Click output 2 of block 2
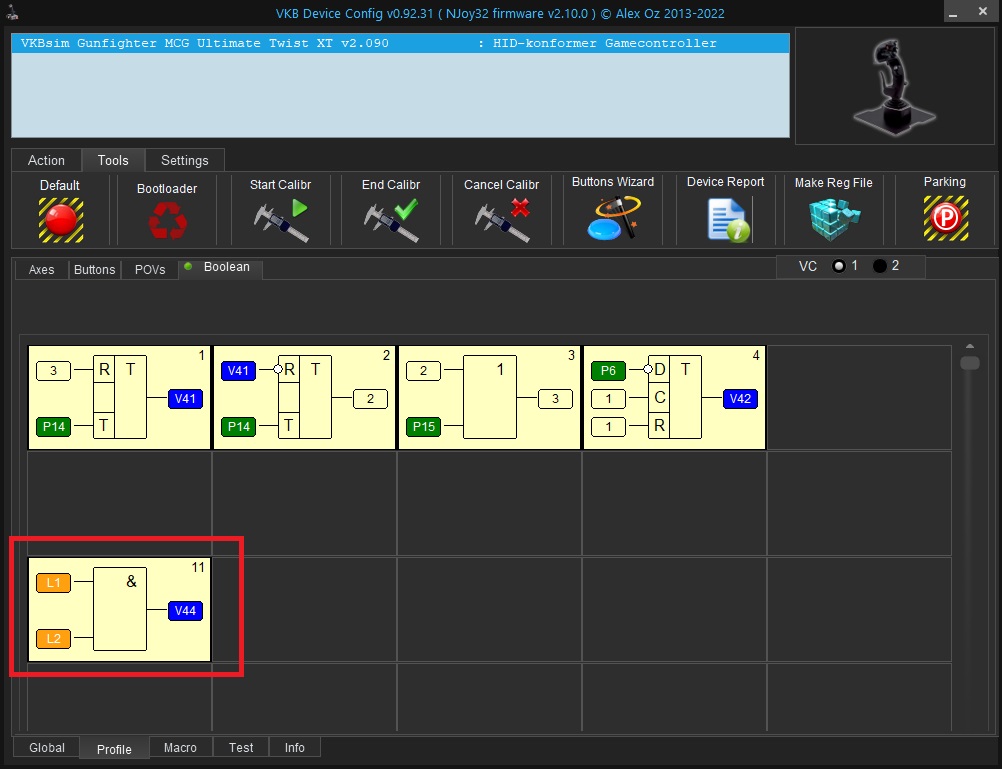 pos(370,398)
